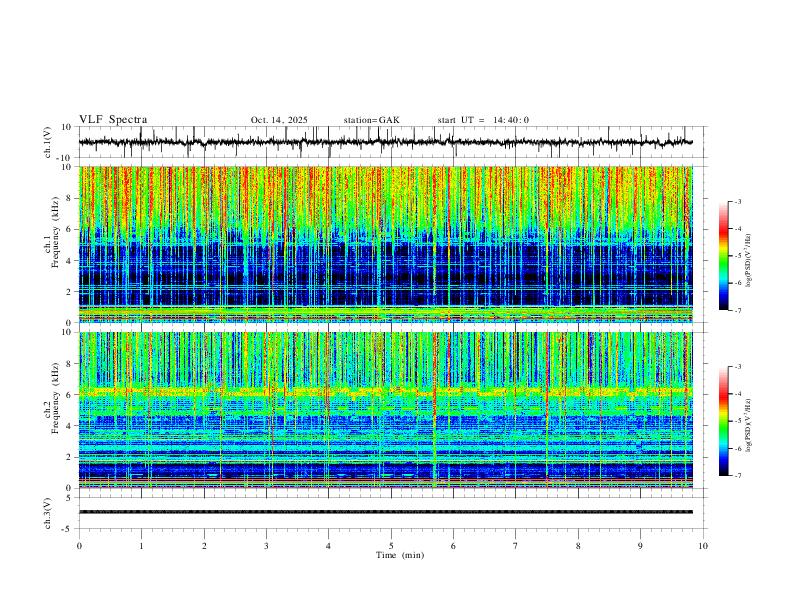Click time axis tick label "3"

coord(266,546)
